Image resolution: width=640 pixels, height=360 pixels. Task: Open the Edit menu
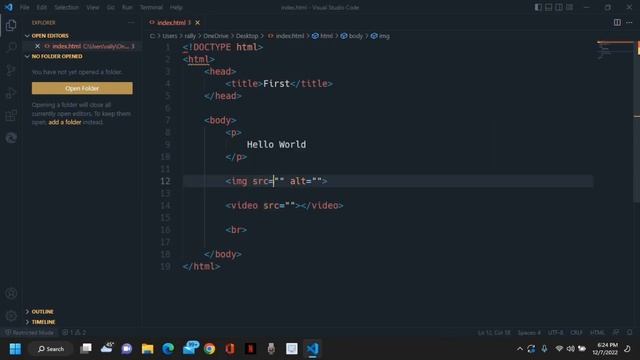(x=42, y=7)
